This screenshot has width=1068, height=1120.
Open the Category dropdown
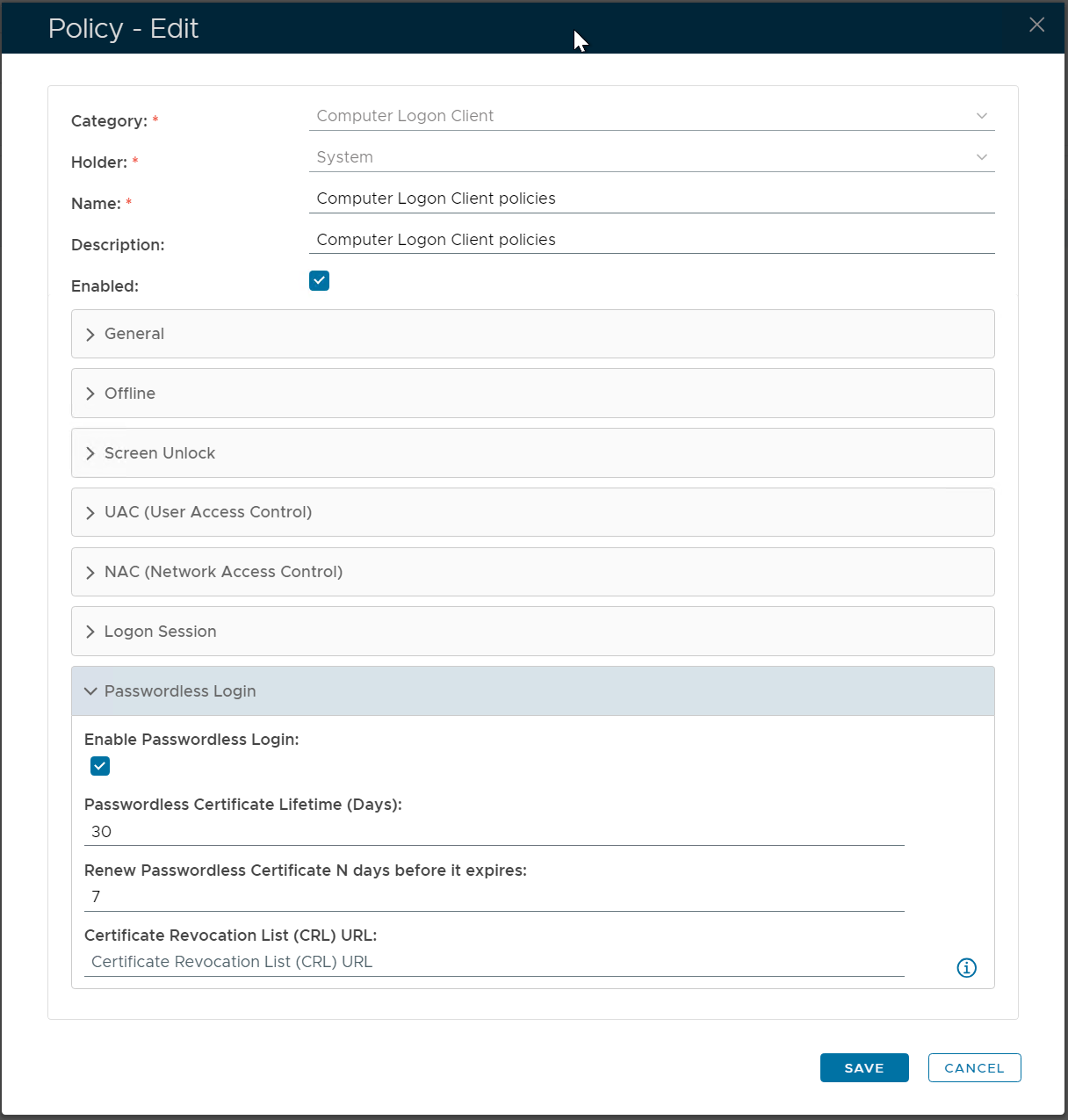pyautogui.click(x=651, y=116)
